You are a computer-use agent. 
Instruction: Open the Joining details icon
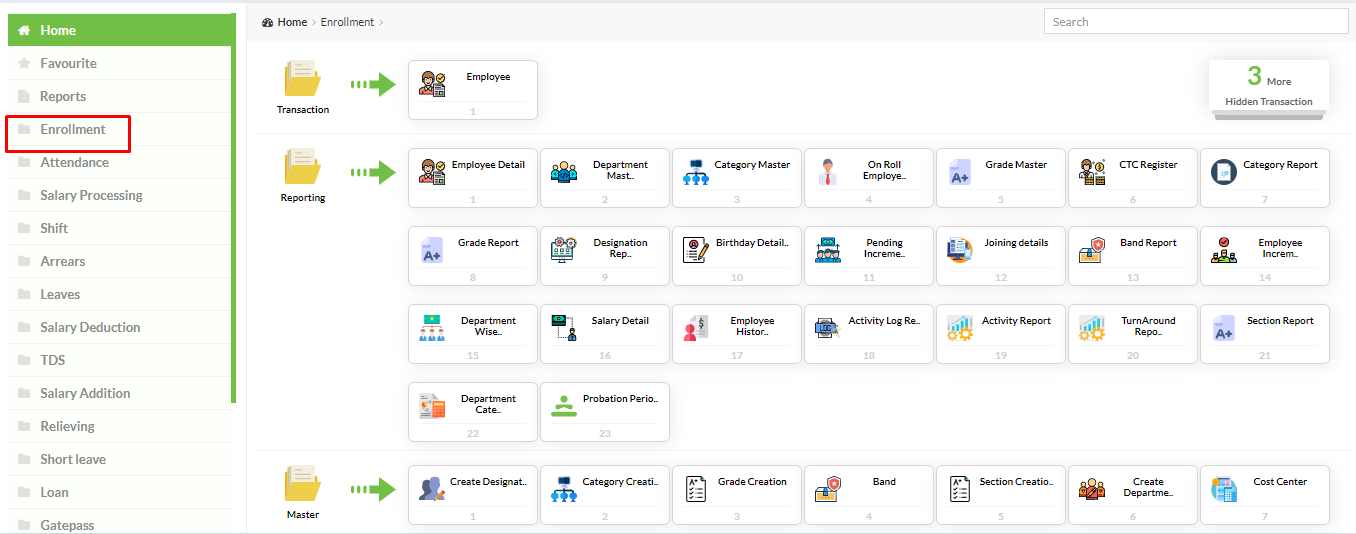click(x=960, y=250)
